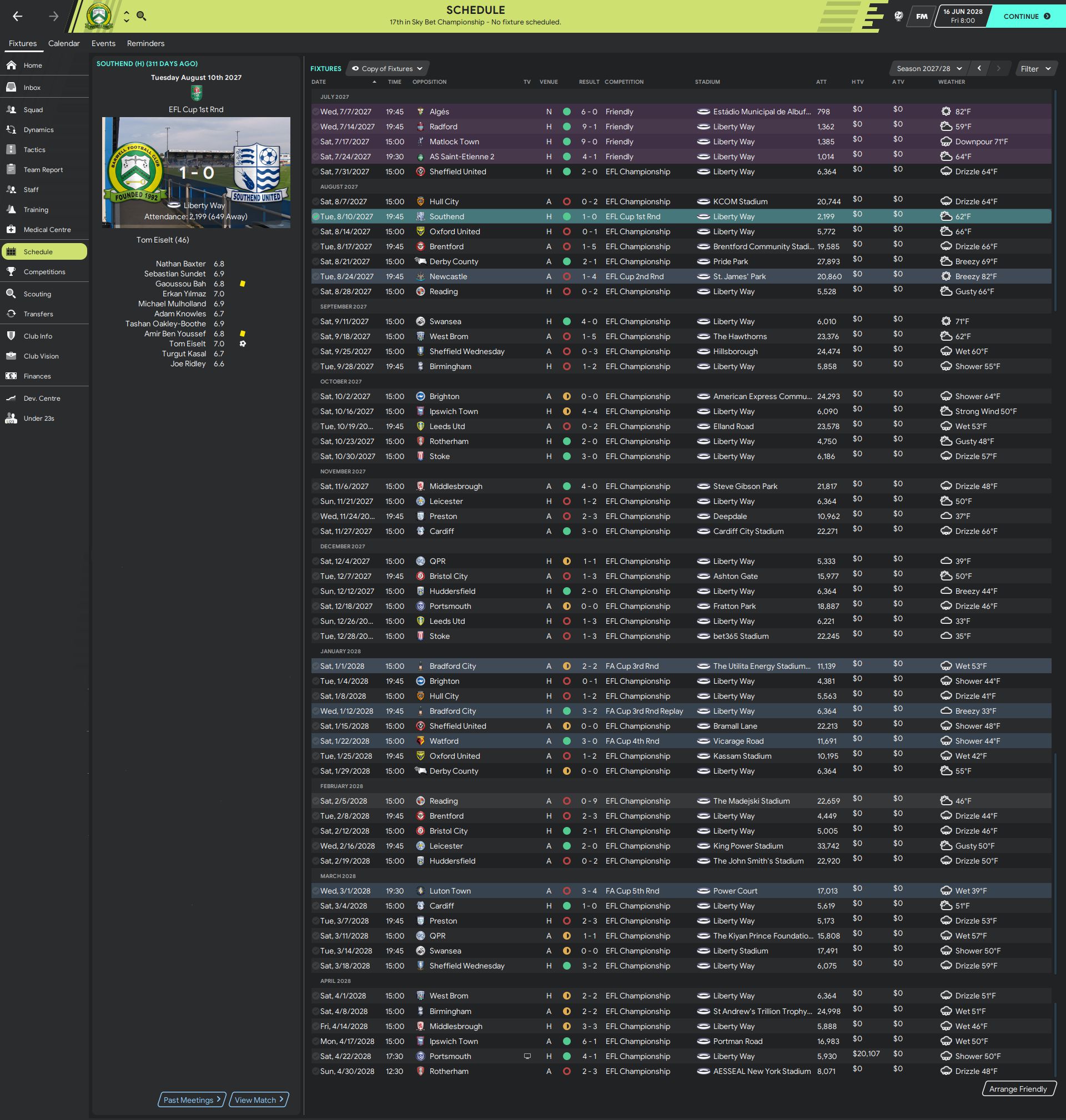The width and height of the screenshot is (1066, 1120).
Task: Click the football world icon in header
Action: (898, 17)
